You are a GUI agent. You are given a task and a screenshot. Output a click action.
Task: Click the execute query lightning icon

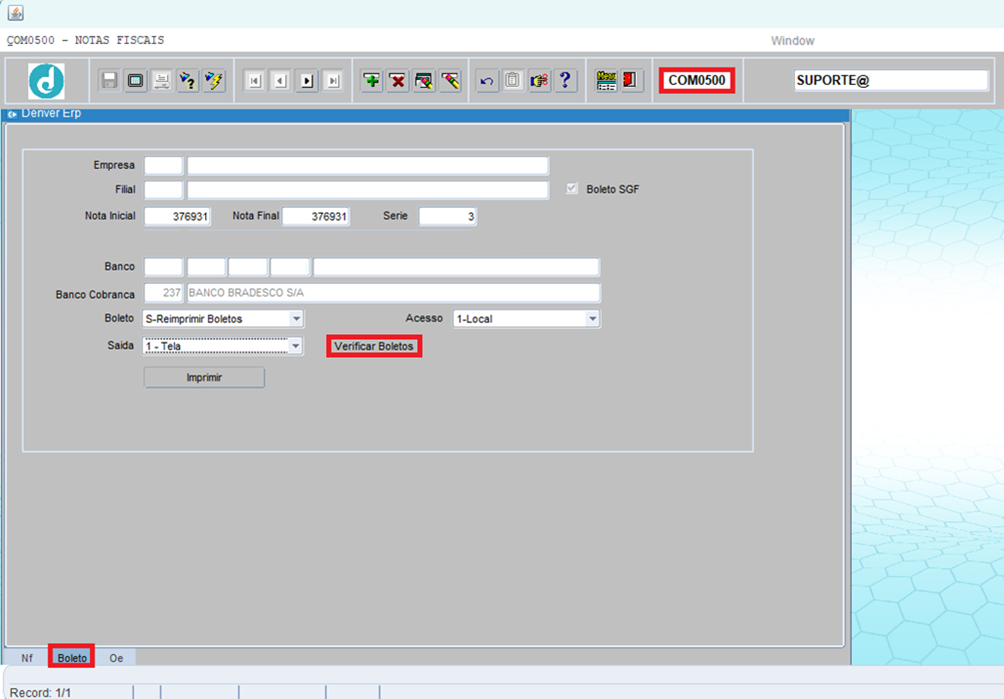point(214,80)
